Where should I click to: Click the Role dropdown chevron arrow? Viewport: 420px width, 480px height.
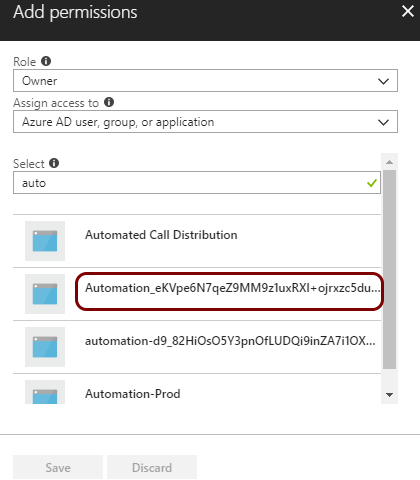pos(384,81)
